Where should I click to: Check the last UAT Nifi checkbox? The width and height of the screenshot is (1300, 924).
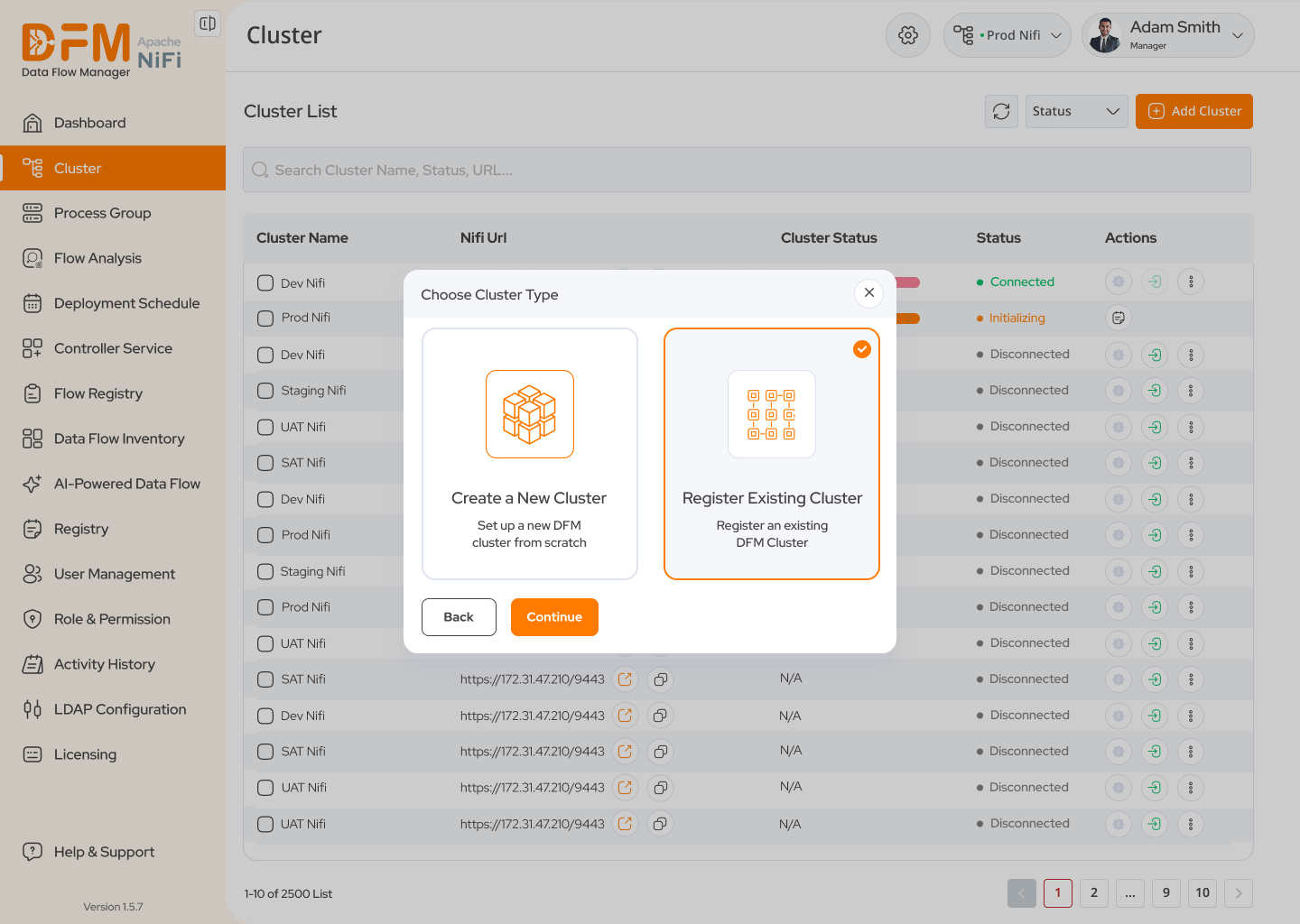click(x=265, y=824)
